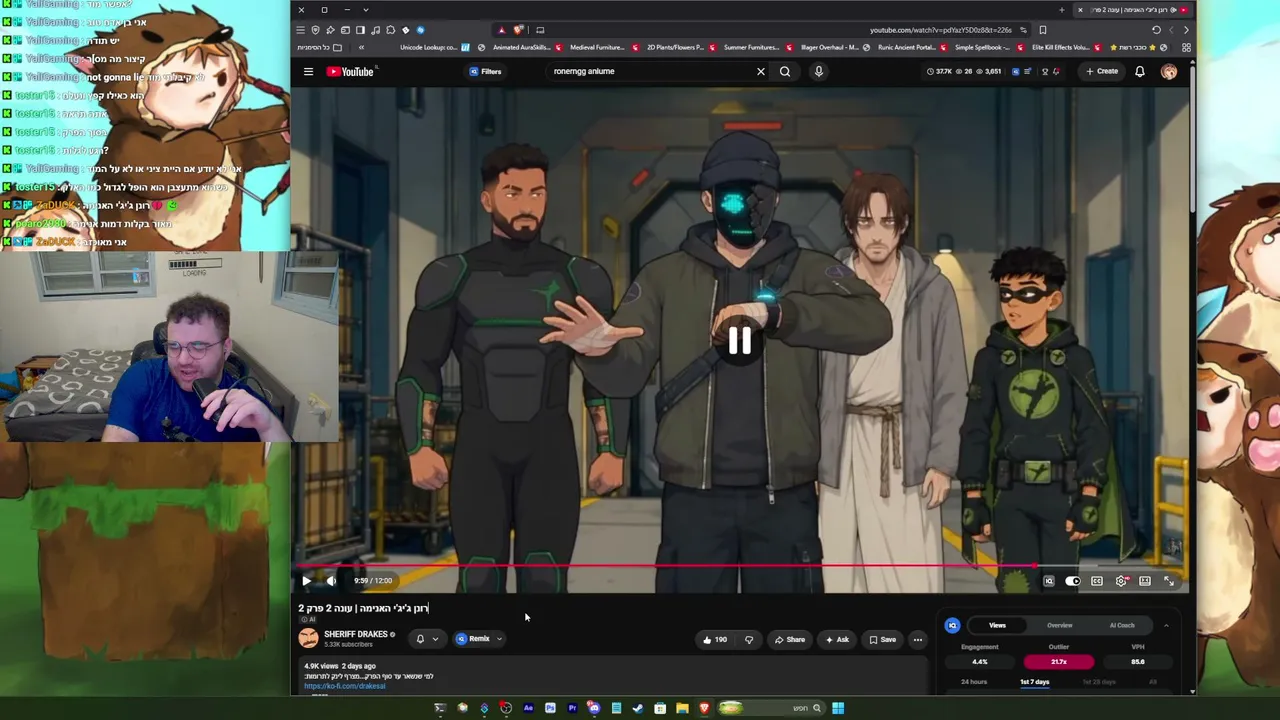Select the Overview tab in vidIQ panel
Screen dimensions: 1280x720
[x=1059, y=626]
